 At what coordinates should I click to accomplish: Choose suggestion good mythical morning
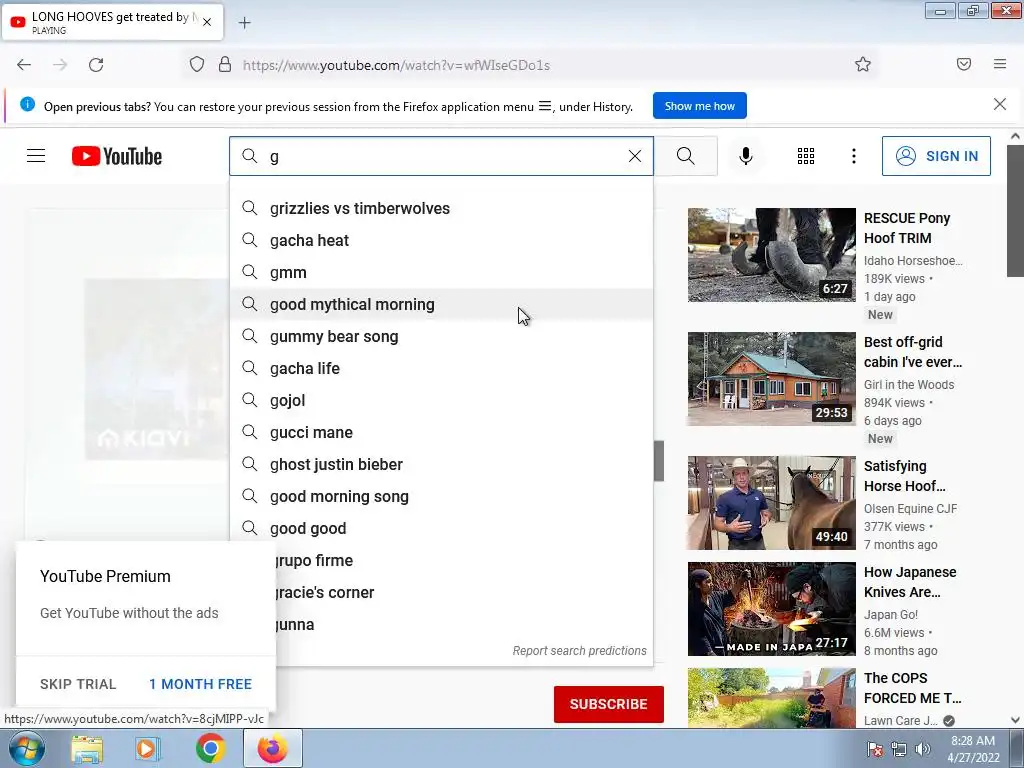tap(441, 304)
